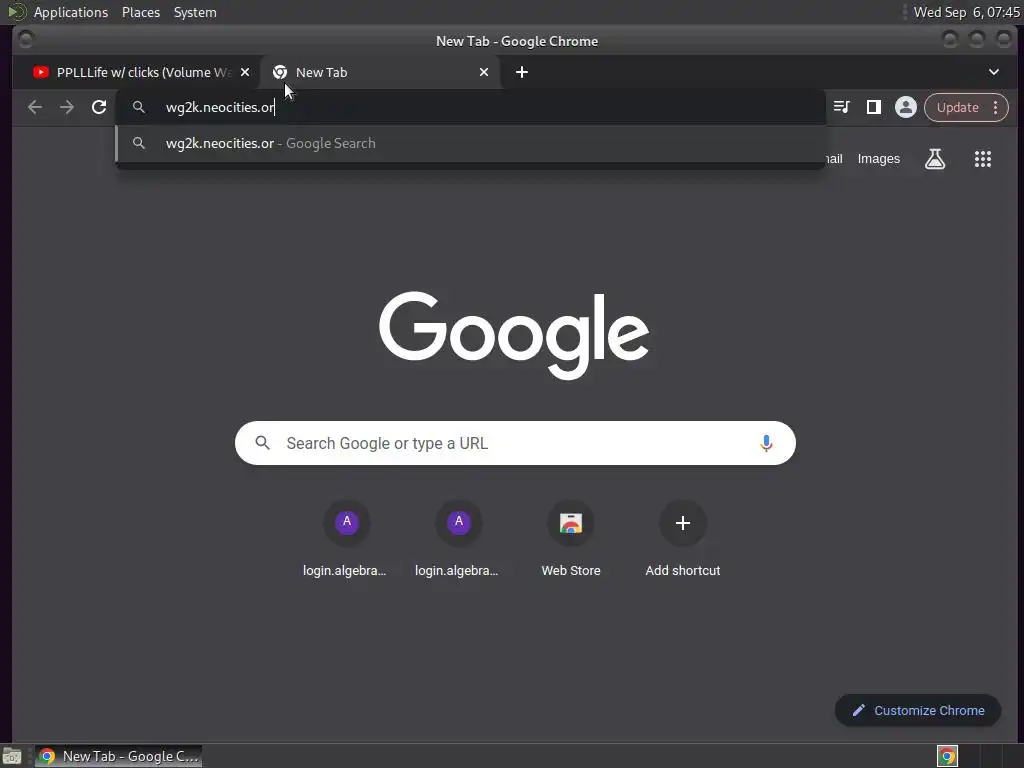Viewport: 1024px width, 768px height.
Task: Open the Web Store shortcut
Action: 571,539
